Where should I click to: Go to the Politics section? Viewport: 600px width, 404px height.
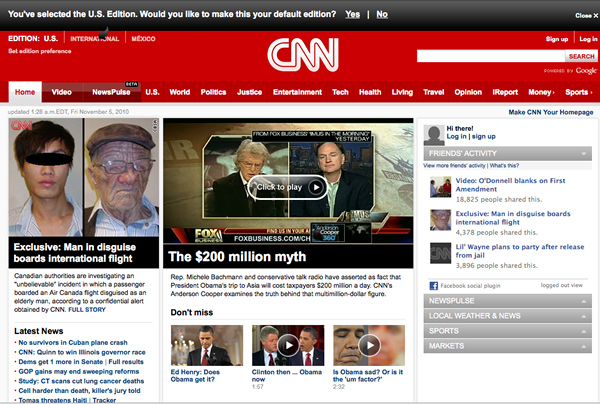pyautogui.click(x=213, y=92)
